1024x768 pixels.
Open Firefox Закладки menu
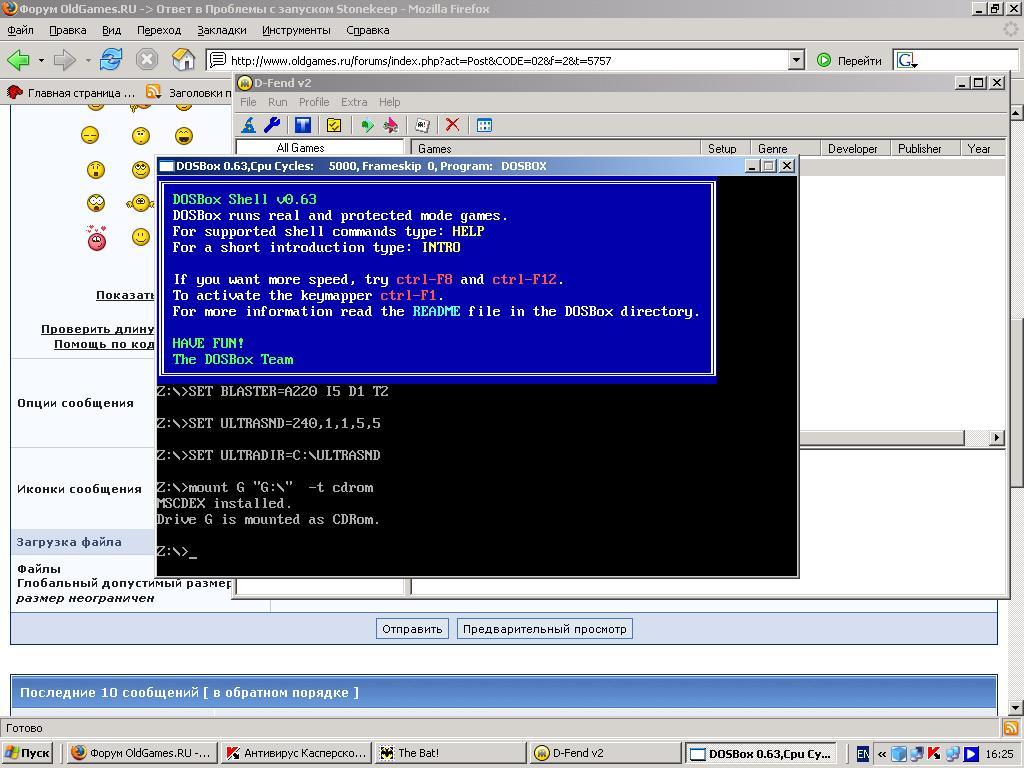tap(222, 30)
